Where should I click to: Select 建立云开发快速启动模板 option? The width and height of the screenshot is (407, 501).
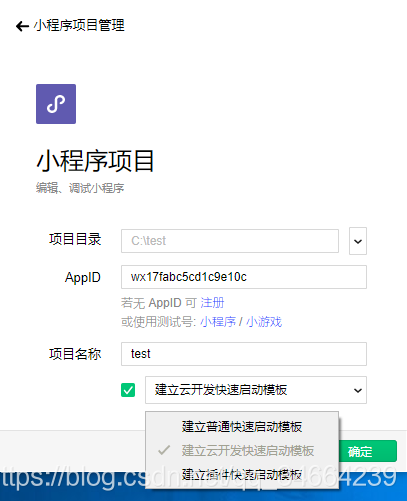point(242,451)
